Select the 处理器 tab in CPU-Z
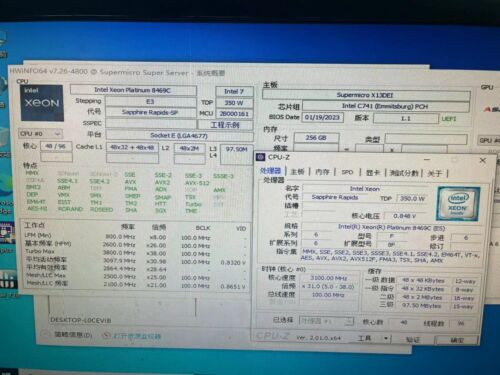500x375 pixels. tap(271, 171)
